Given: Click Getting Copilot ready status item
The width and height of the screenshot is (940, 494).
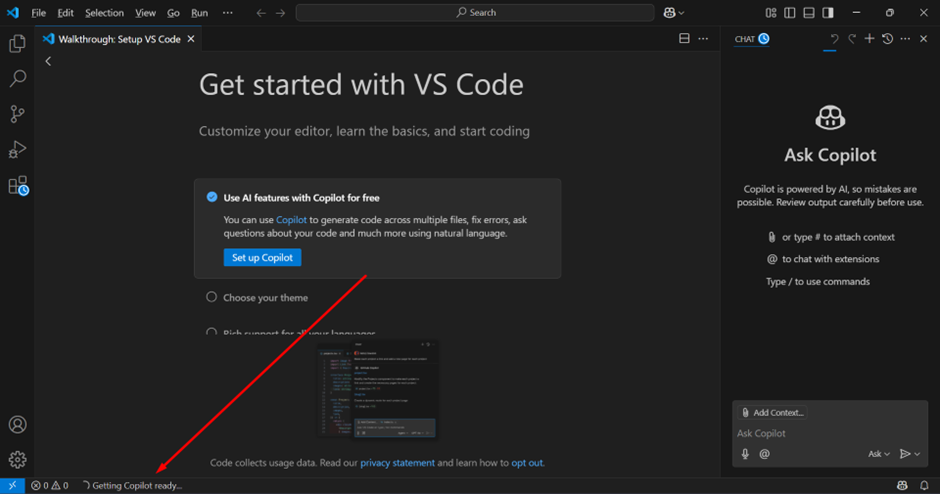Looking at the screenshot, I should tap(132, 486).
